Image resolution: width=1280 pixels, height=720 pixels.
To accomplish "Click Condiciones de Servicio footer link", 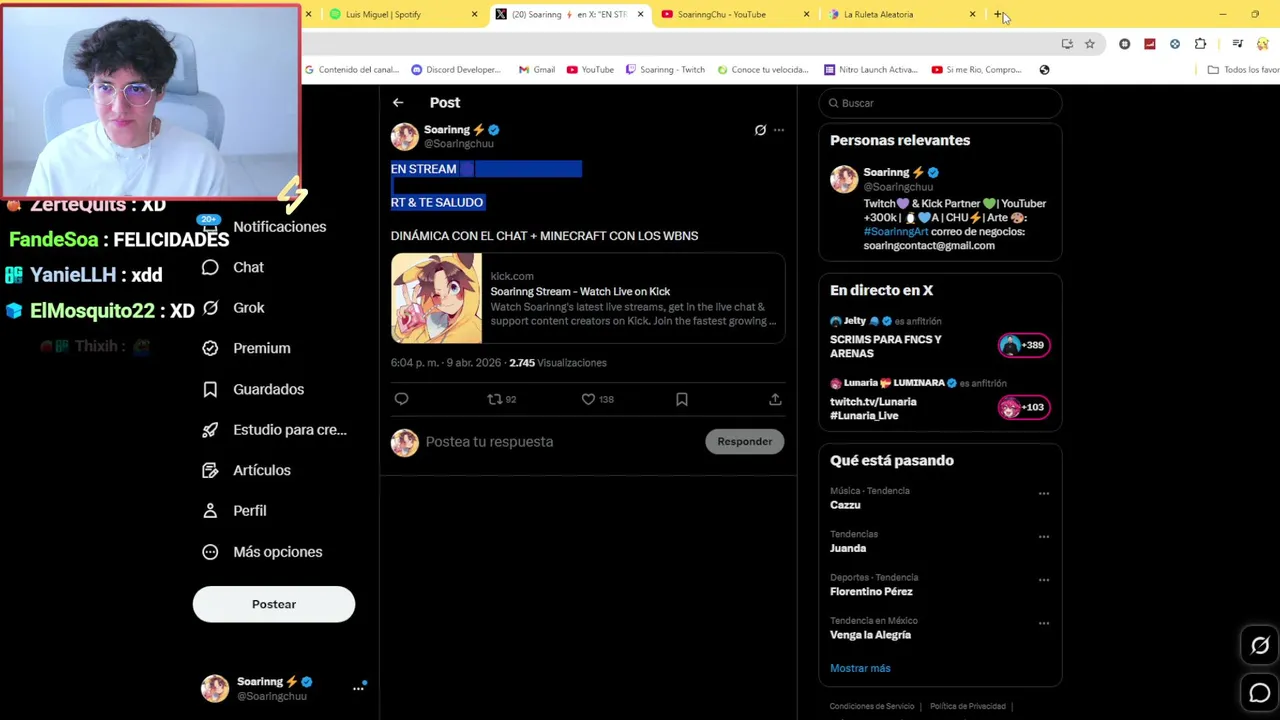I will [x=872, y=707].
